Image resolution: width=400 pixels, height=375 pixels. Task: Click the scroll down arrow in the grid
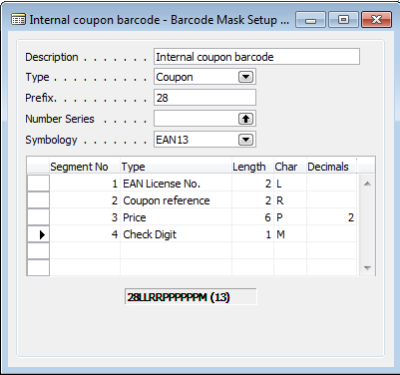[367, 268]
